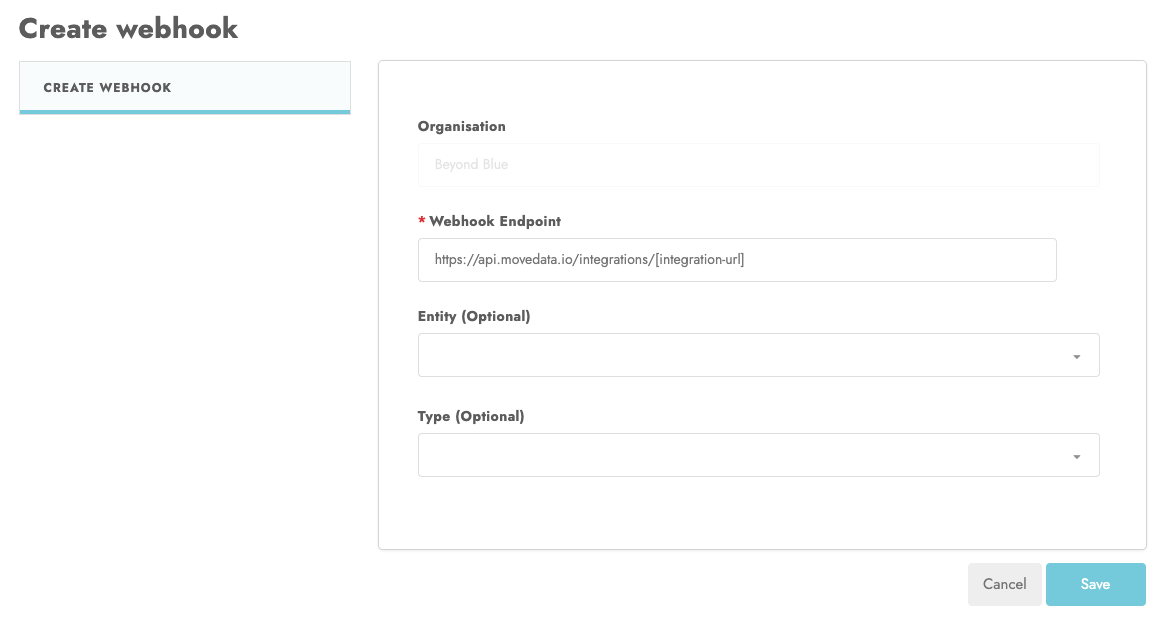Click the Beyond Blue placeholder text

click(x=471, y=164)
